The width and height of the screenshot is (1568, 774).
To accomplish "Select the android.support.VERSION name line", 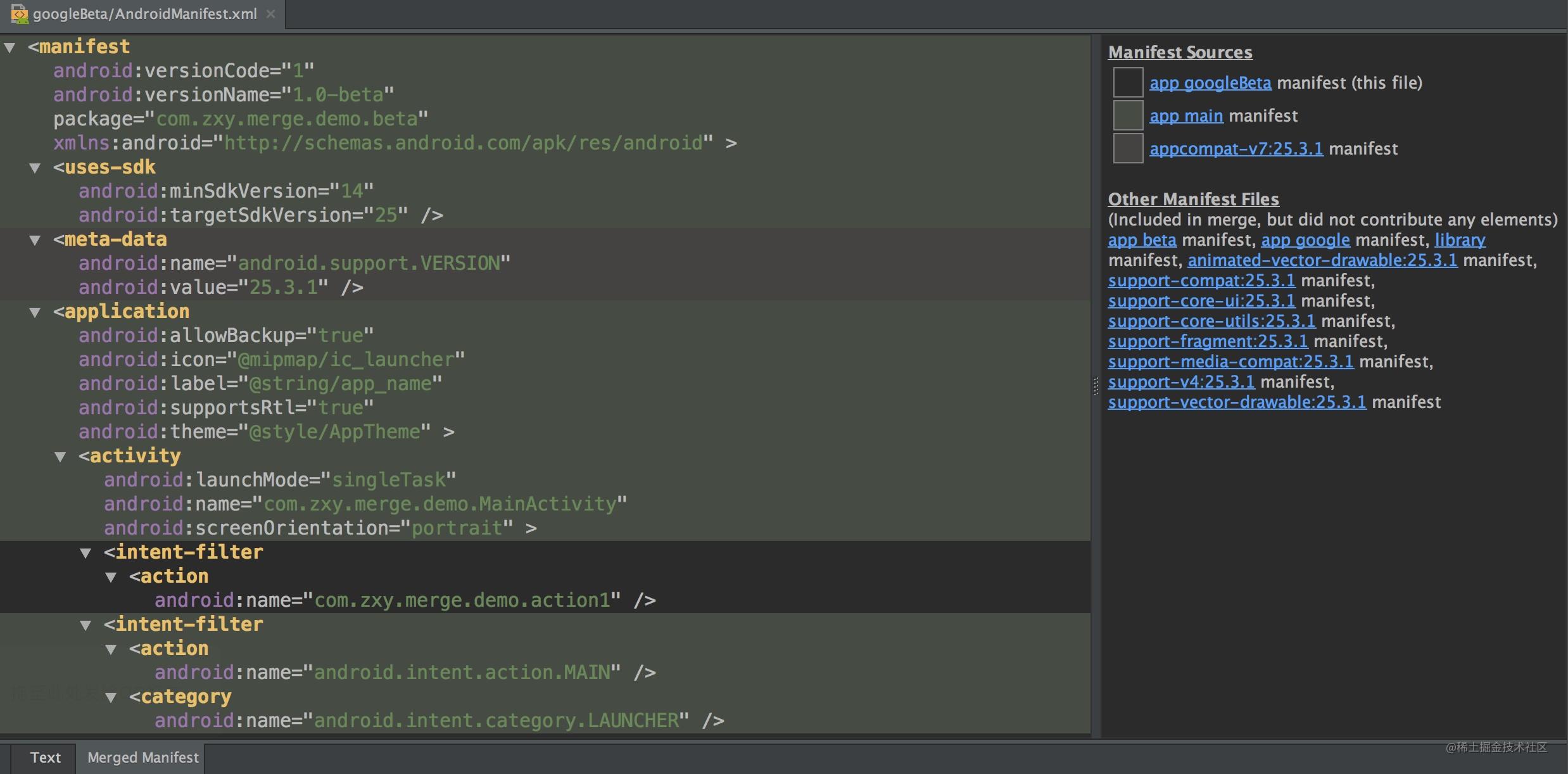I will 294,263.
